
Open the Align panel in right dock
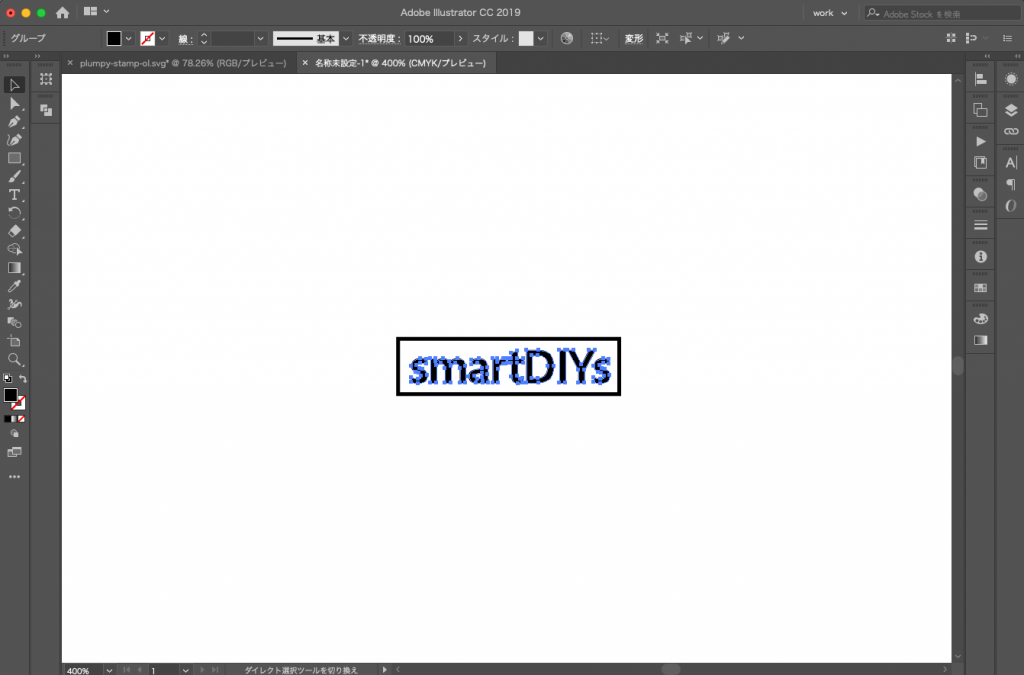(x=980, y=79)
